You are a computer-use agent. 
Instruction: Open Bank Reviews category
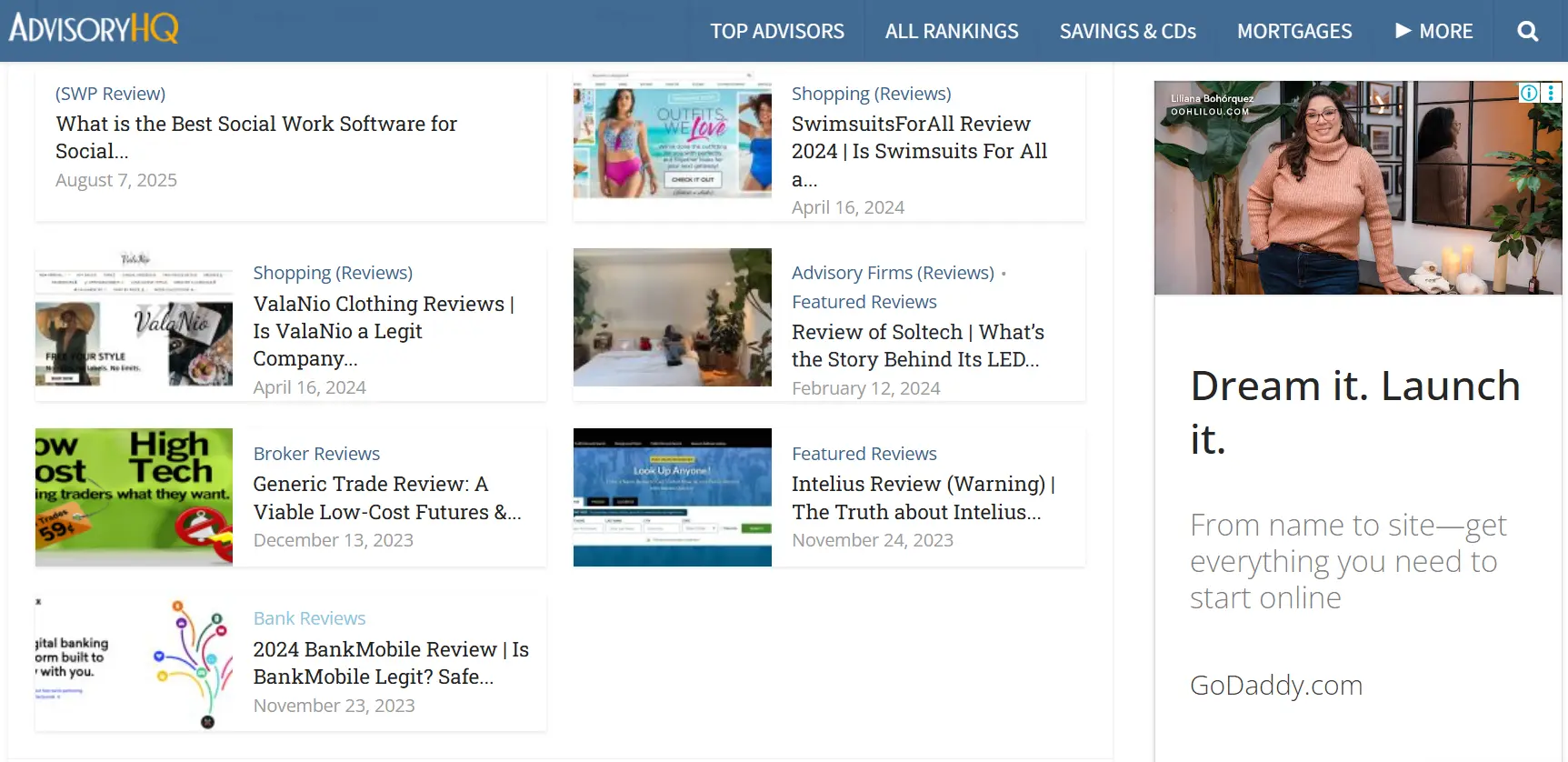(309, 618)
